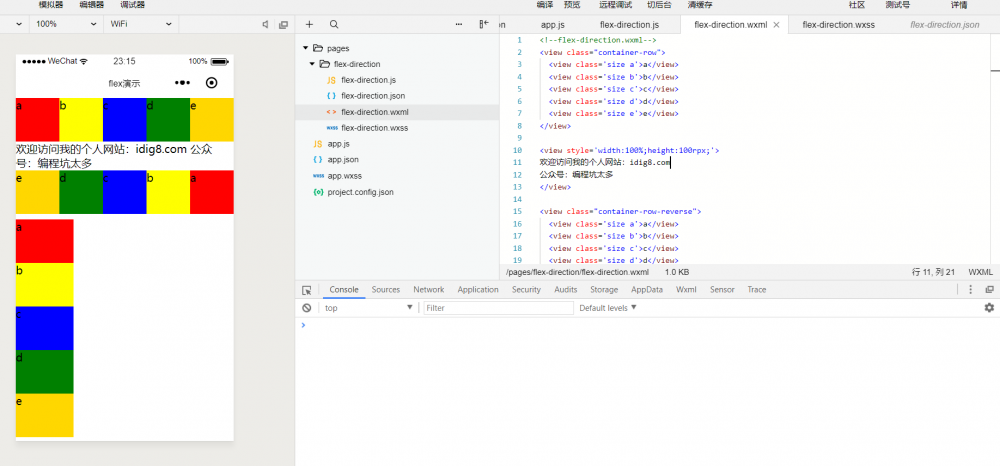The image size is (1000, 466).
Task: Select flex-direction.js in the file tree
Action: coord(368,80)
